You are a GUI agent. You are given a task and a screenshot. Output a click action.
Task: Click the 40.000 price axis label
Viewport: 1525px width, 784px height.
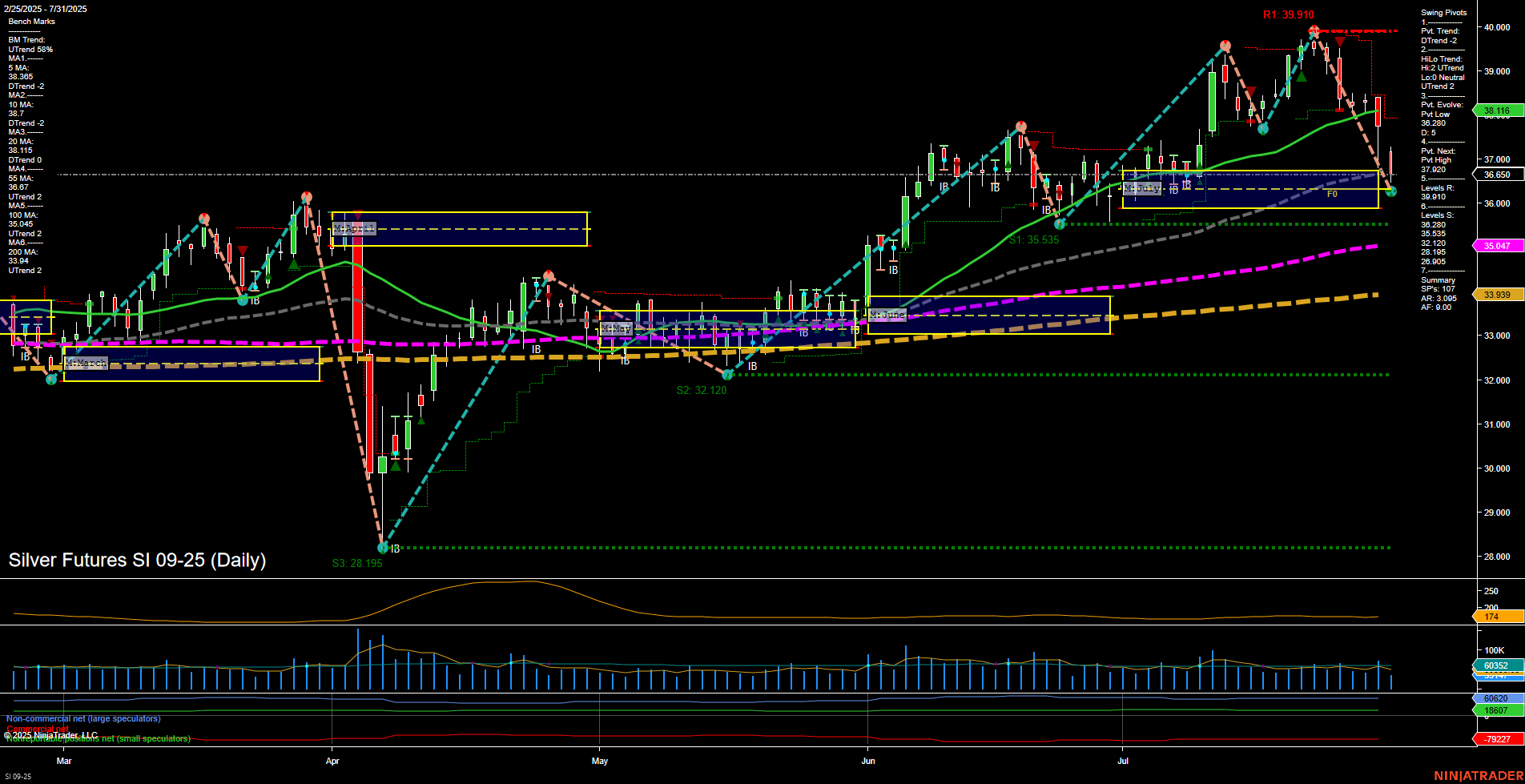[1497, 27]
